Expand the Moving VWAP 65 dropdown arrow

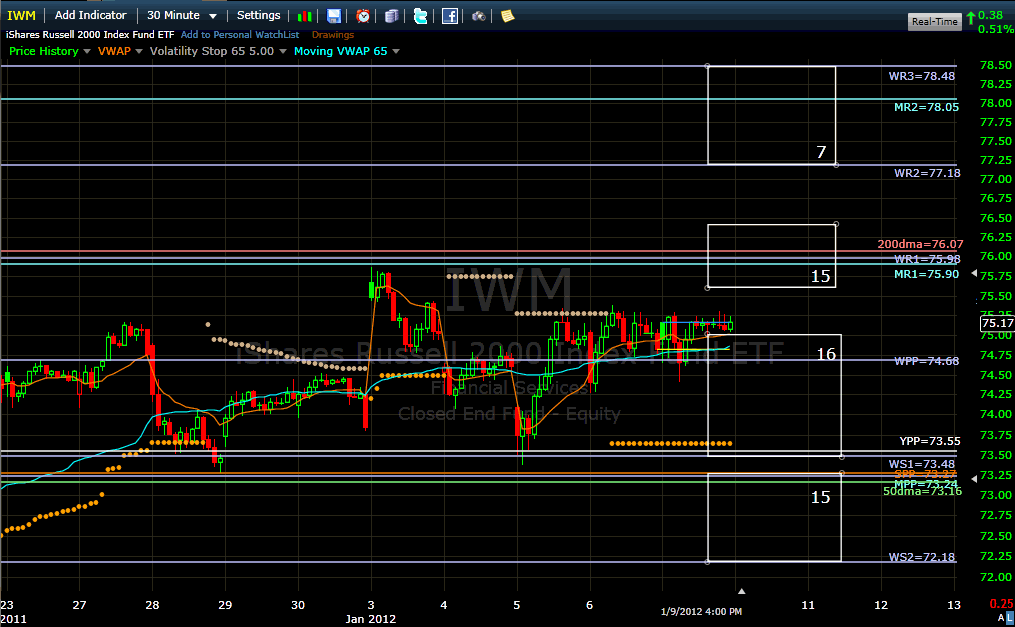coord(396,51)
